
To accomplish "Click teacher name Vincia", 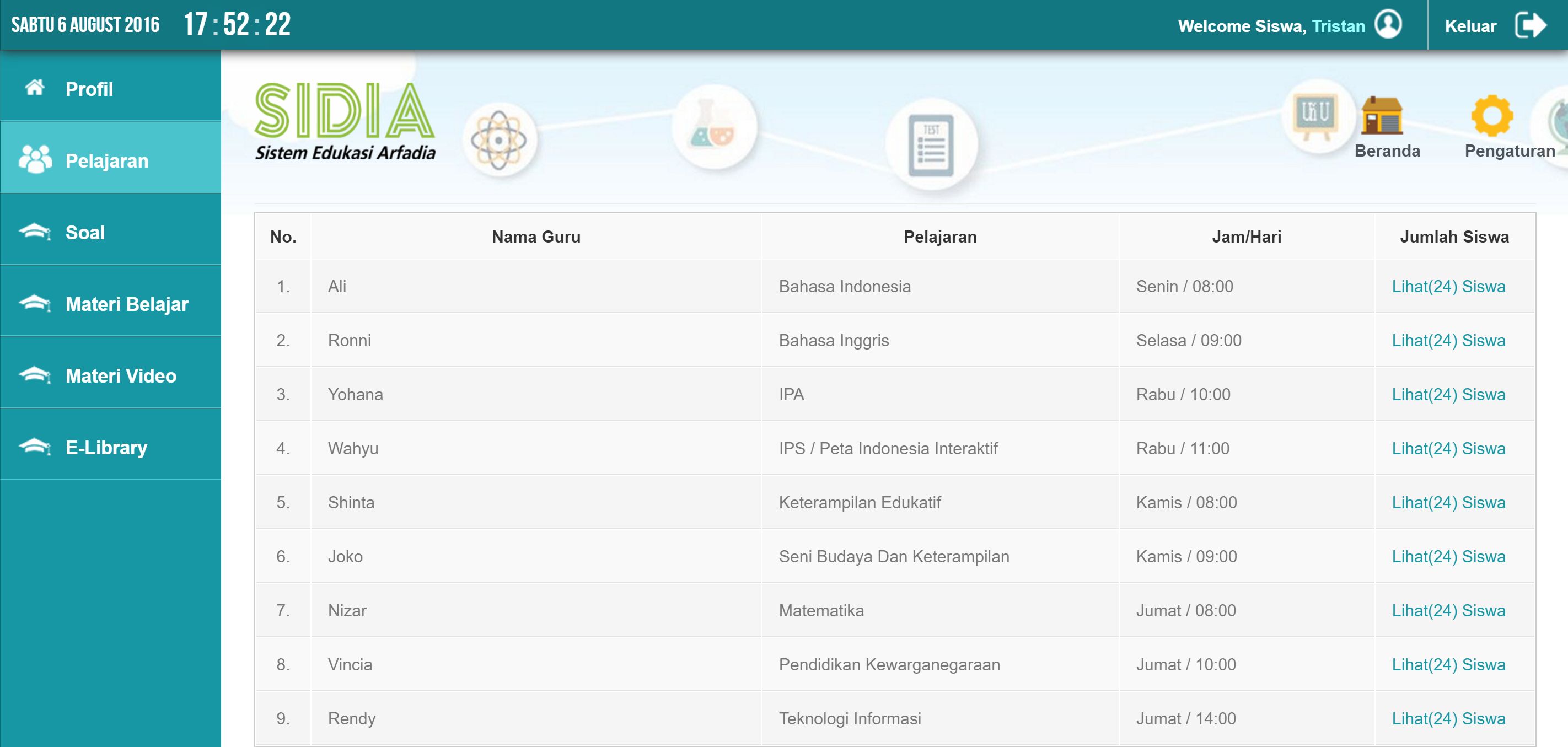I will pos(350,665).
